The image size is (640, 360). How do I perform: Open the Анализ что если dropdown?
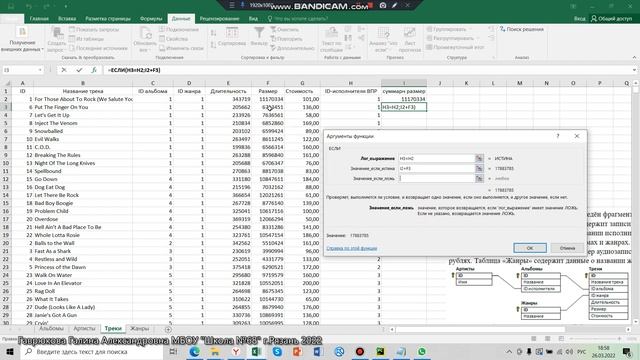(383, 40)
